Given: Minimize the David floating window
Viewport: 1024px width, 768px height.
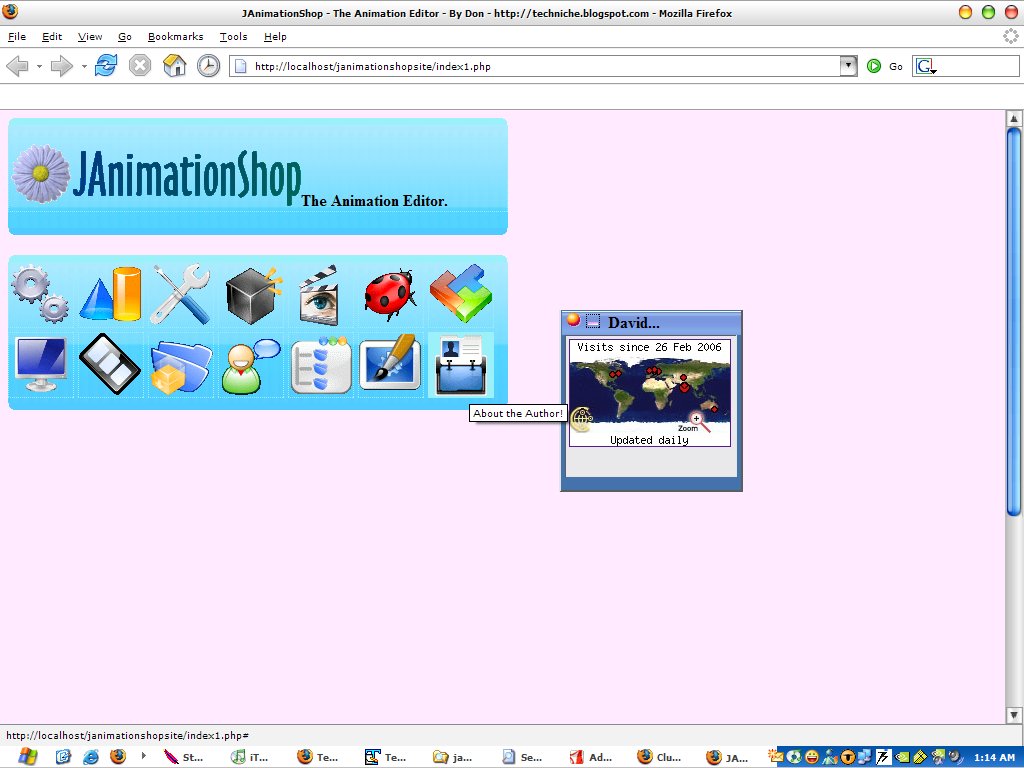Looking at the screenshot, I should point(592,321).
